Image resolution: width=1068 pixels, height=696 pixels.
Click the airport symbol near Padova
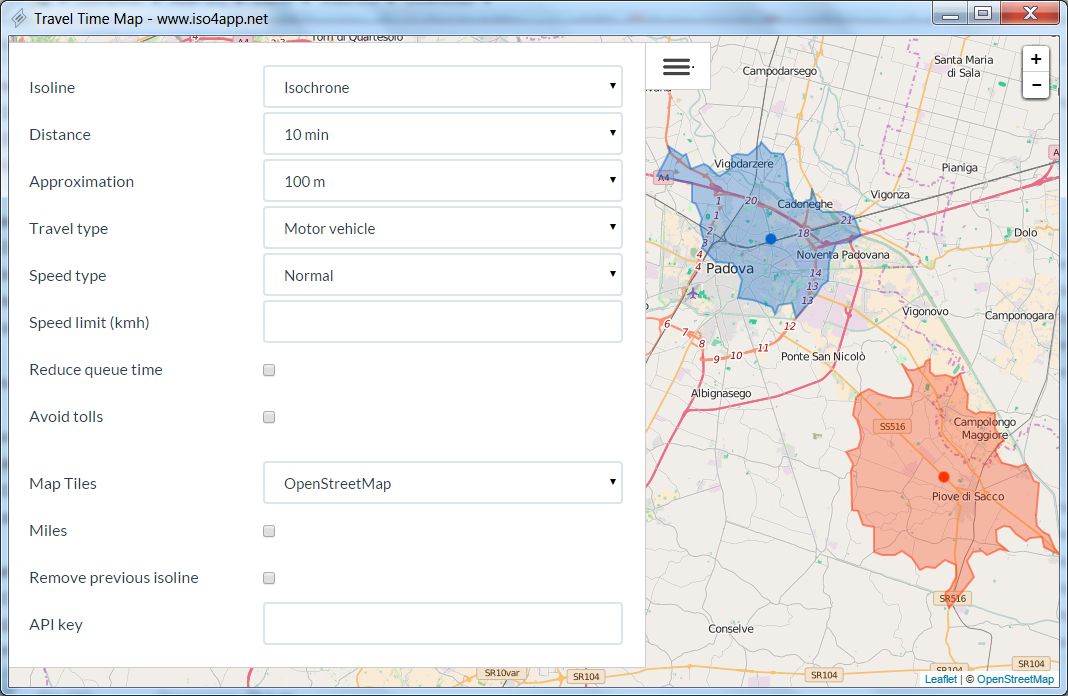(x=693, y=294)
